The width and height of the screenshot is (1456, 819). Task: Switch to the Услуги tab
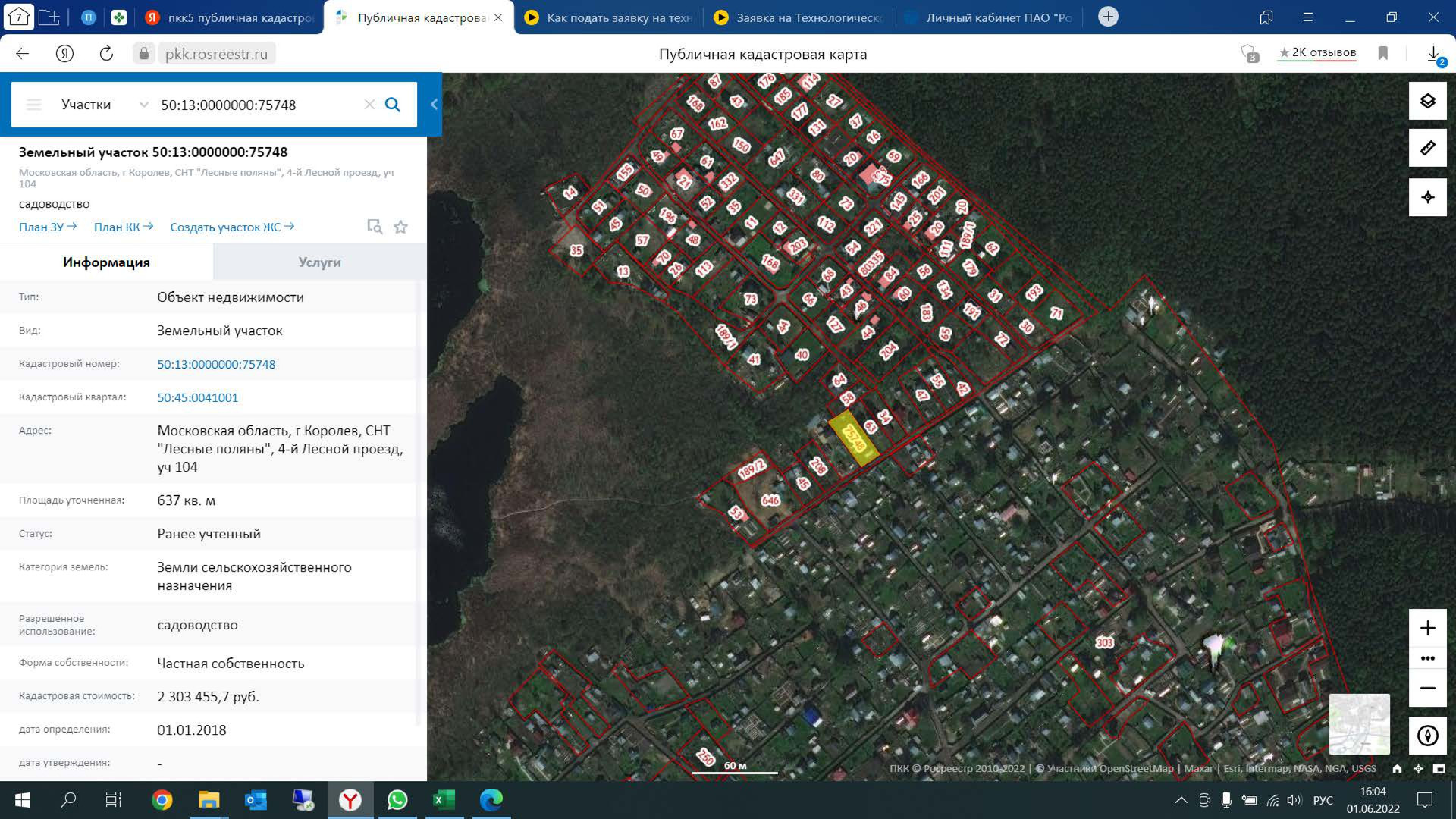pyautogui.click(x=319, y=262)
